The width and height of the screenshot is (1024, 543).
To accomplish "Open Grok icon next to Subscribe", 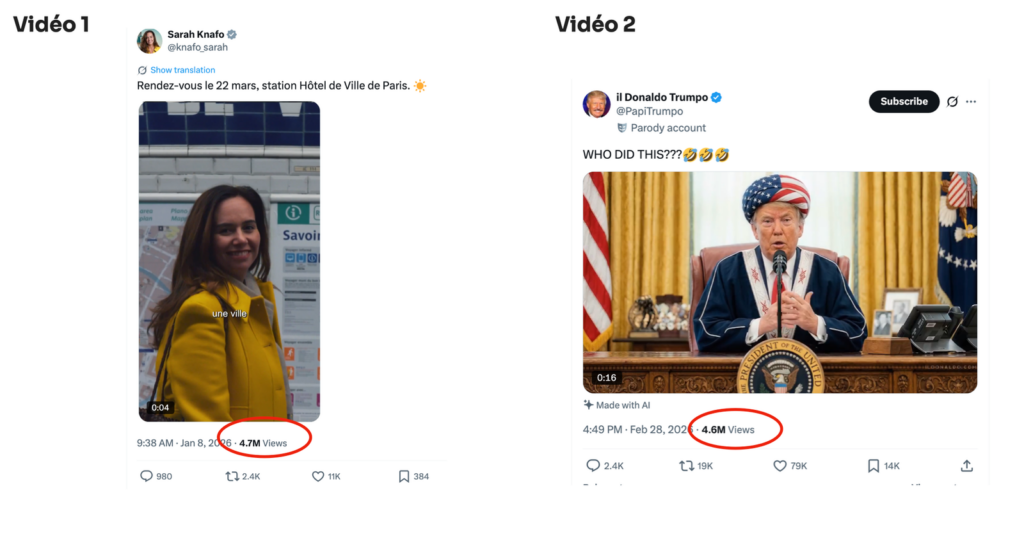I will 952,101.
